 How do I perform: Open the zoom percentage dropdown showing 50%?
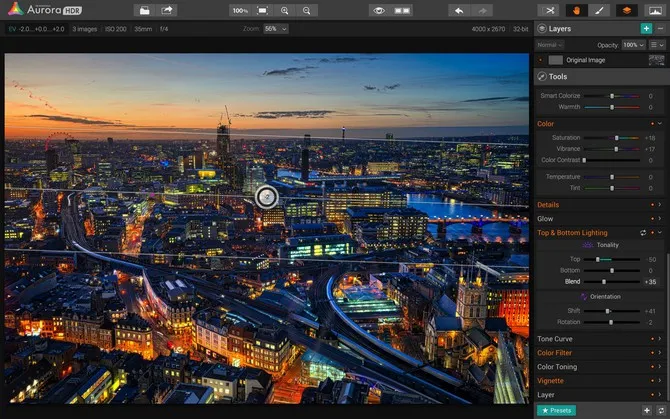(x=276, y=29)
